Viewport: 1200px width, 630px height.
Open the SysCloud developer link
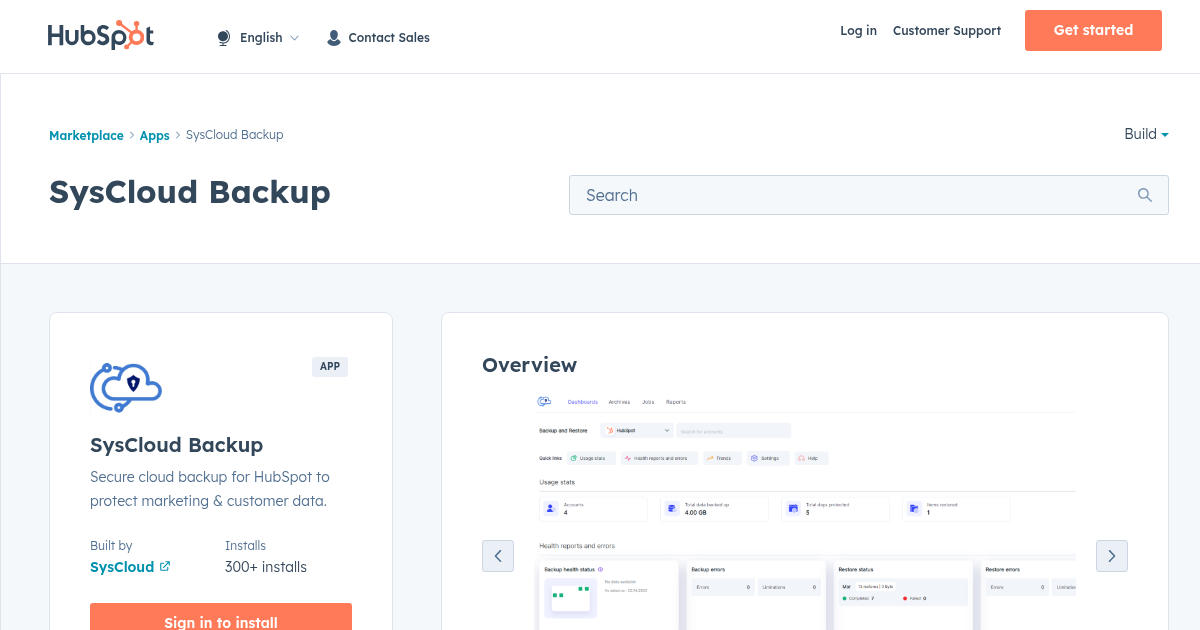pos(122,567)
